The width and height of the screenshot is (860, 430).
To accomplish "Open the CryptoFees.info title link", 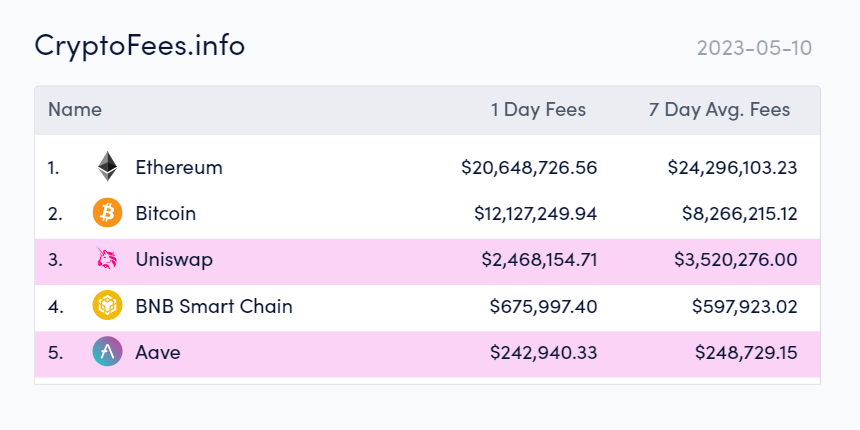I will tap(139, 46).
